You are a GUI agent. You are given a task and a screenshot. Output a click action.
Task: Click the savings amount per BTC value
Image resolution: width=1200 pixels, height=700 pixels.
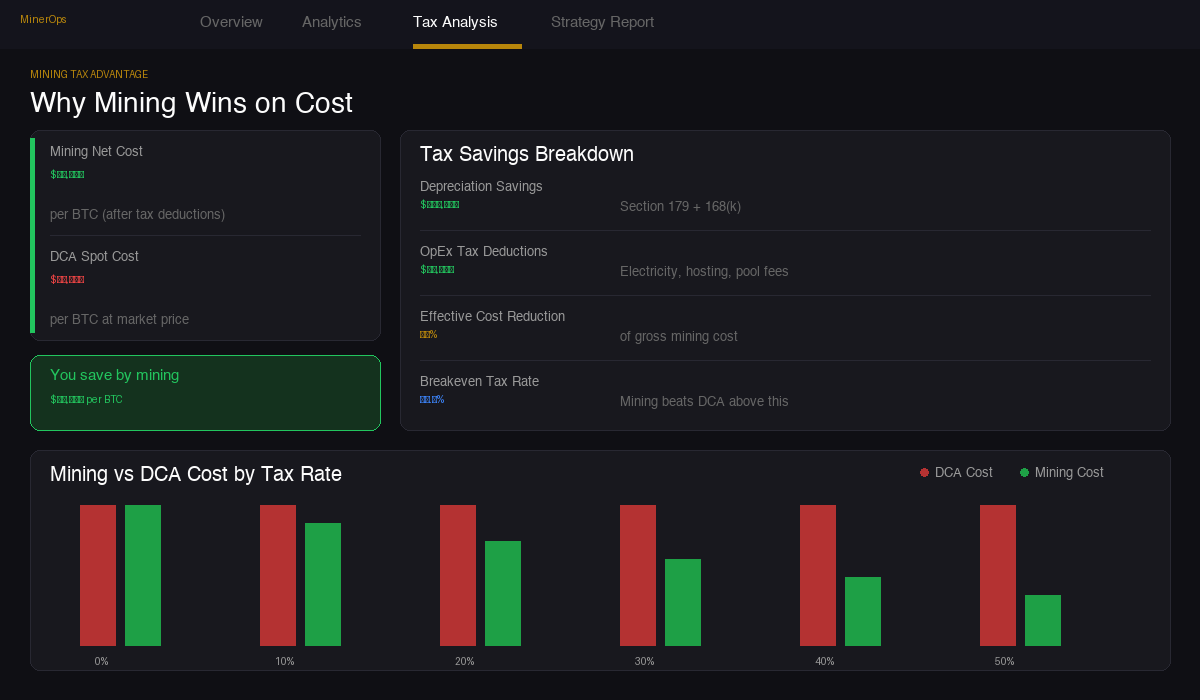[x=86, y=399]
